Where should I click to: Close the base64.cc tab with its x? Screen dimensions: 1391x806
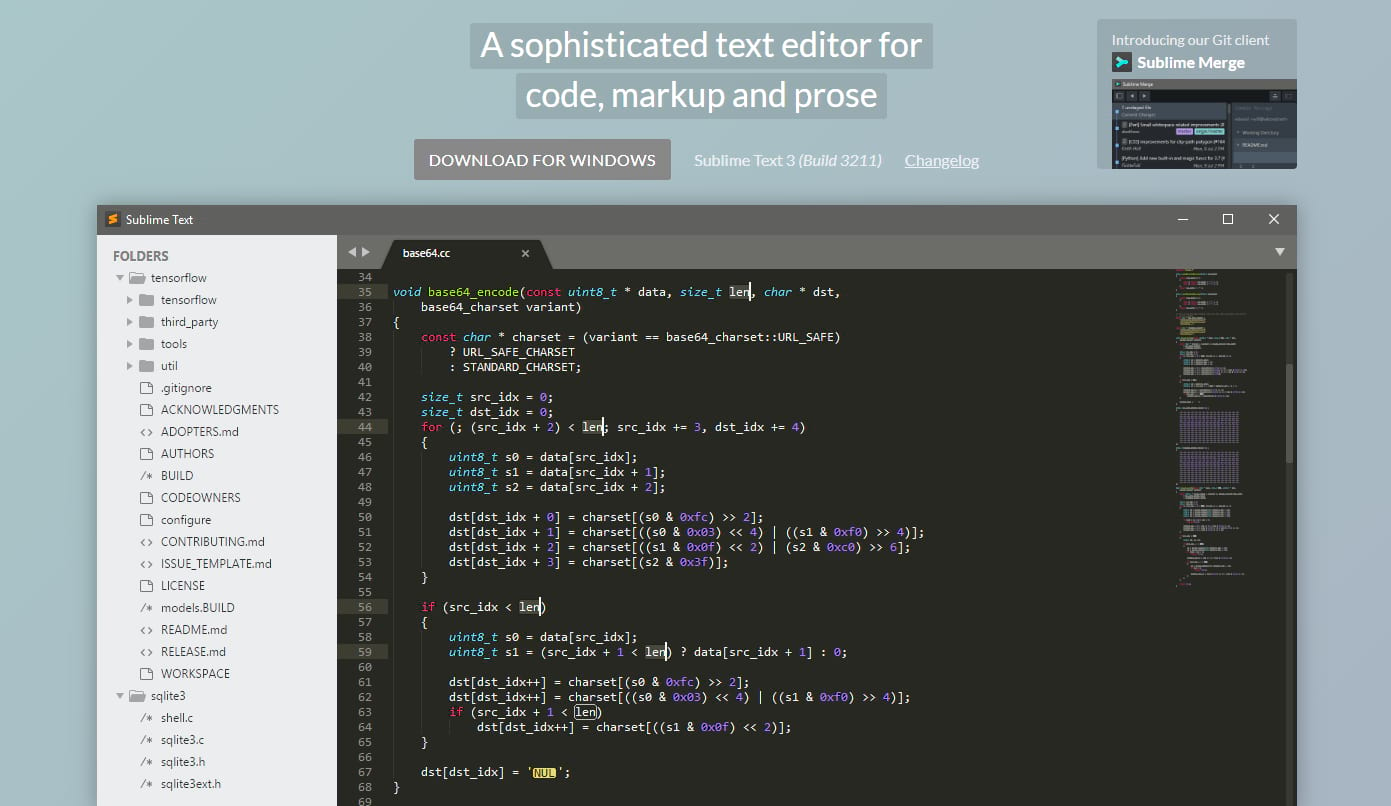point(525,253)
